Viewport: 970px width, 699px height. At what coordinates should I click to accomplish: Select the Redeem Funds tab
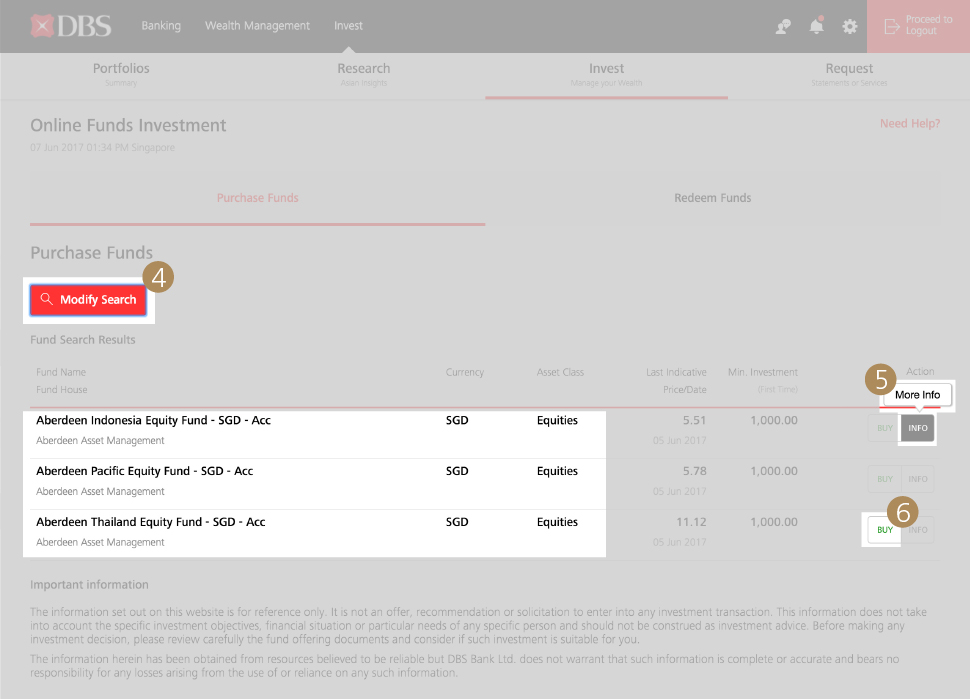713,198
